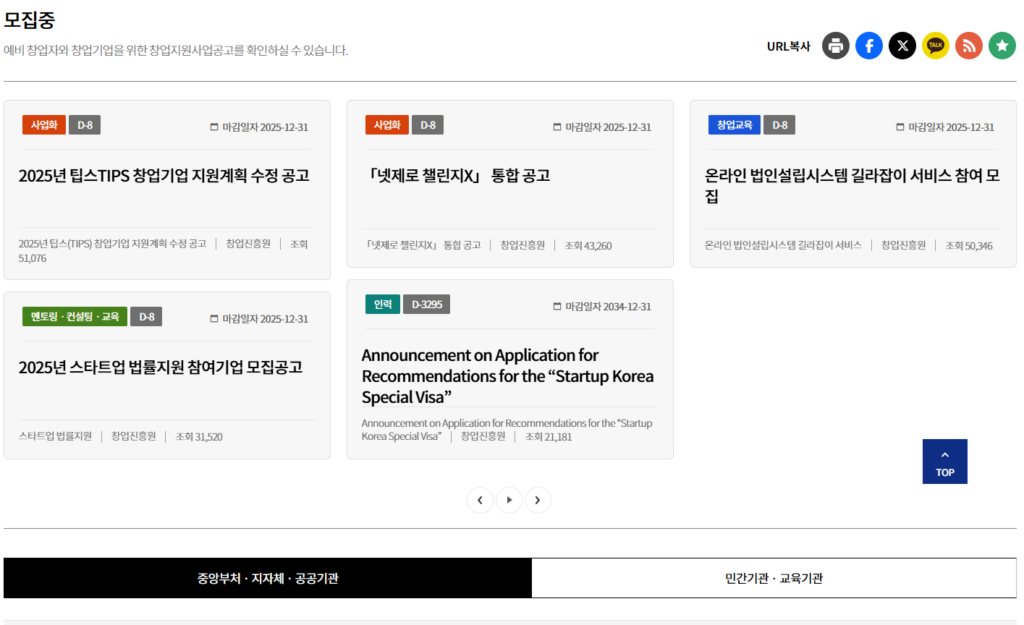
Task: Switch to the 민간기관·교육기관 tab
Action: [774, 578]
